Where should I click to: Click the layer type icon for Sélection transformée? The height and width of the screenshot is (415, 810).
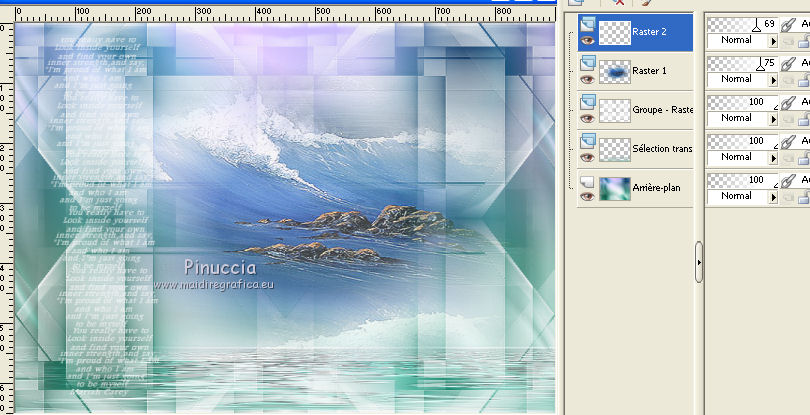(x=587, y=141)
